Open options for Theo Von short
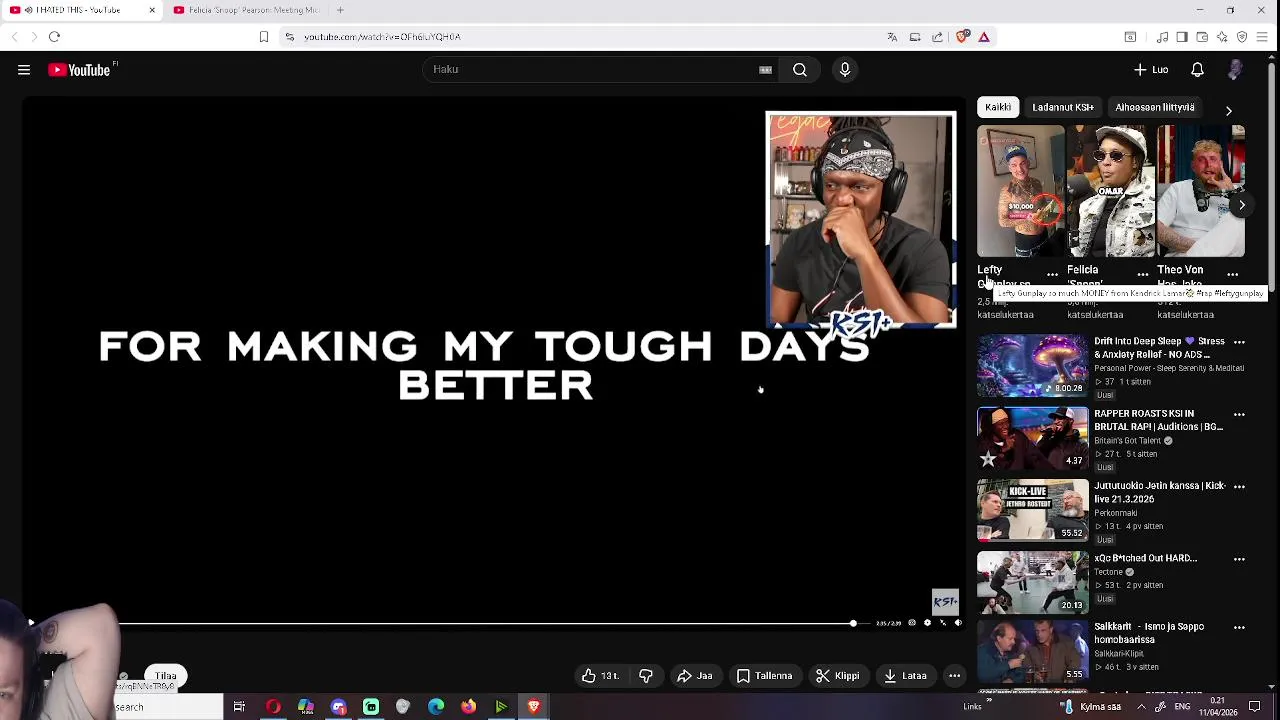1280x720 pixels. (x=1232, y=274)
